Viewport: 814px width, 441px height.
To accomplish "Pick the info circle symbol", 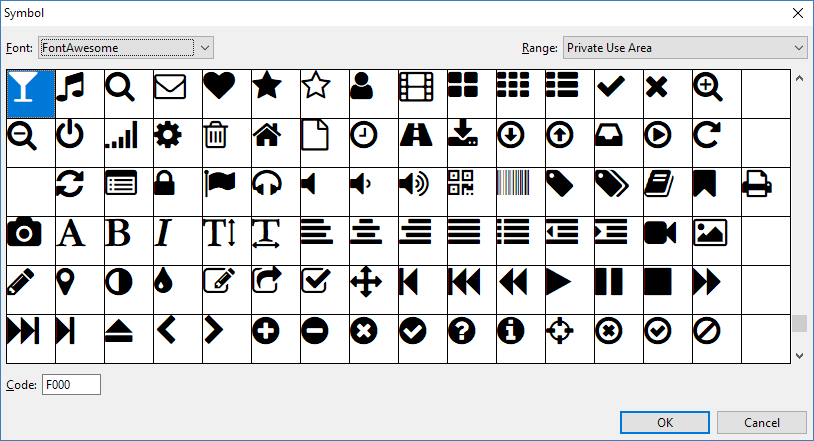I will click(521, 339).
